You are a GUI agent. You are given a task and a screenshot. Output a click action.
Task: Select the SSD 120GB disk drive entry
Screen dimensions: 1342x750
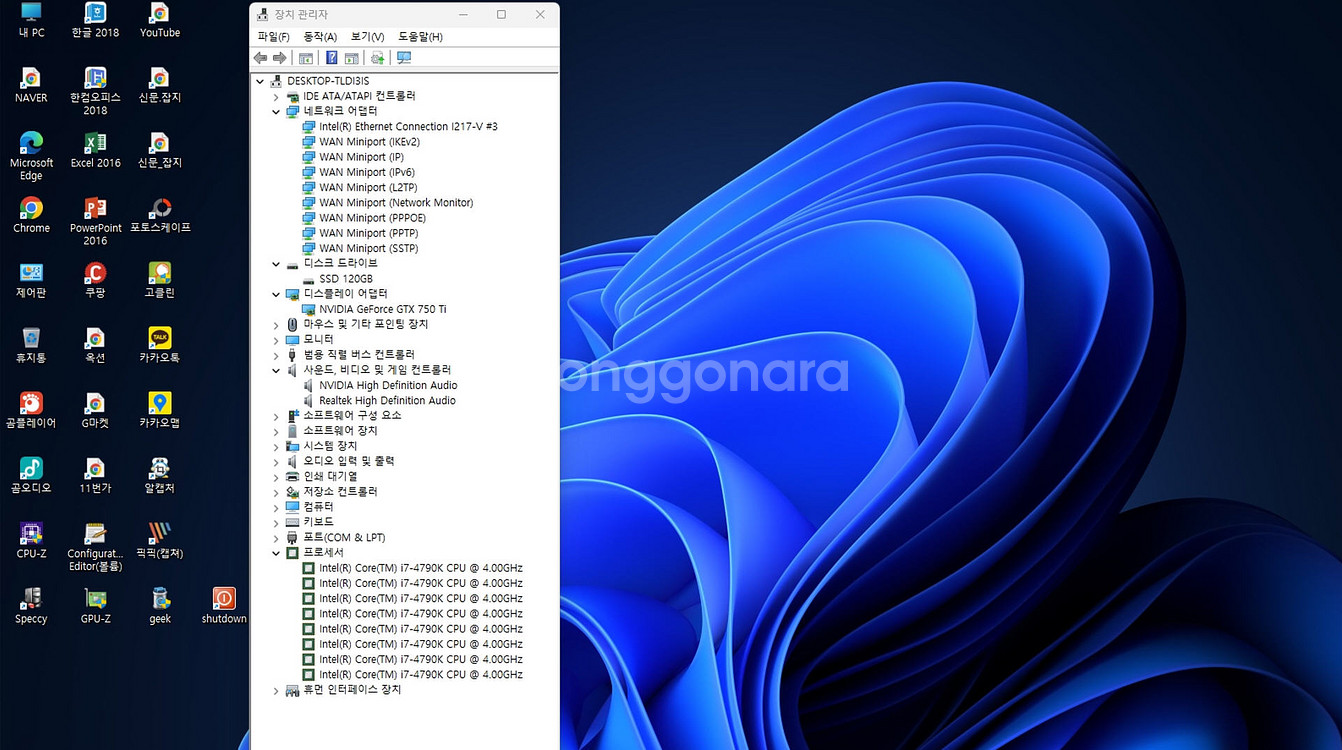(x=345, y=279)
